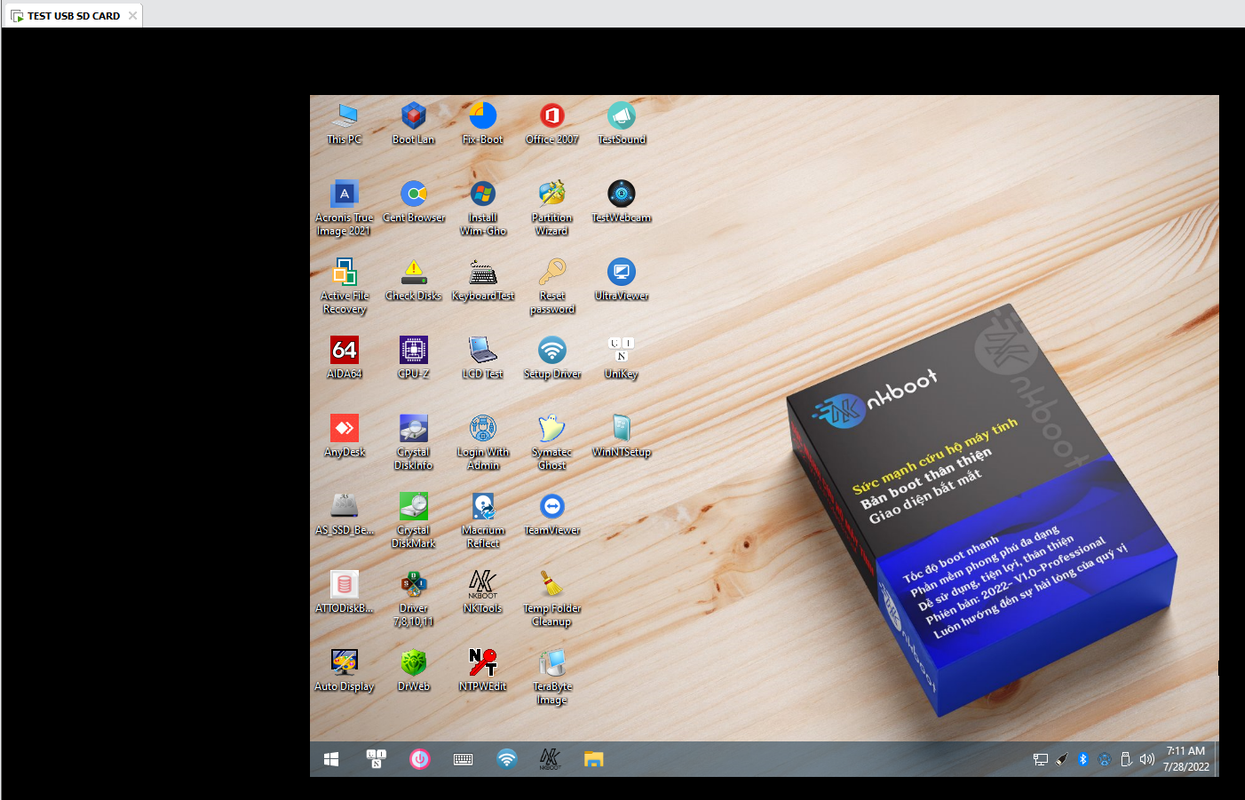Click the USB safely remove tray icon

point(1125,759)
